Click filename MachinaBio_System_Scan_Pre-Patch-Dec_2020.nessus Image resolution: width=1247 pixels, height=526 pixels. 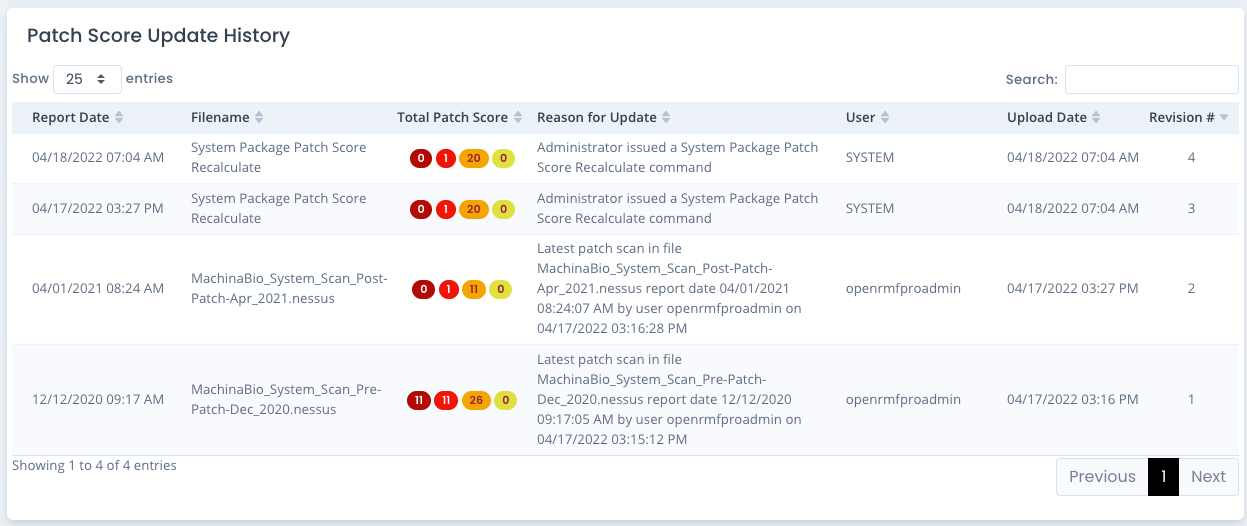point(286,400)
